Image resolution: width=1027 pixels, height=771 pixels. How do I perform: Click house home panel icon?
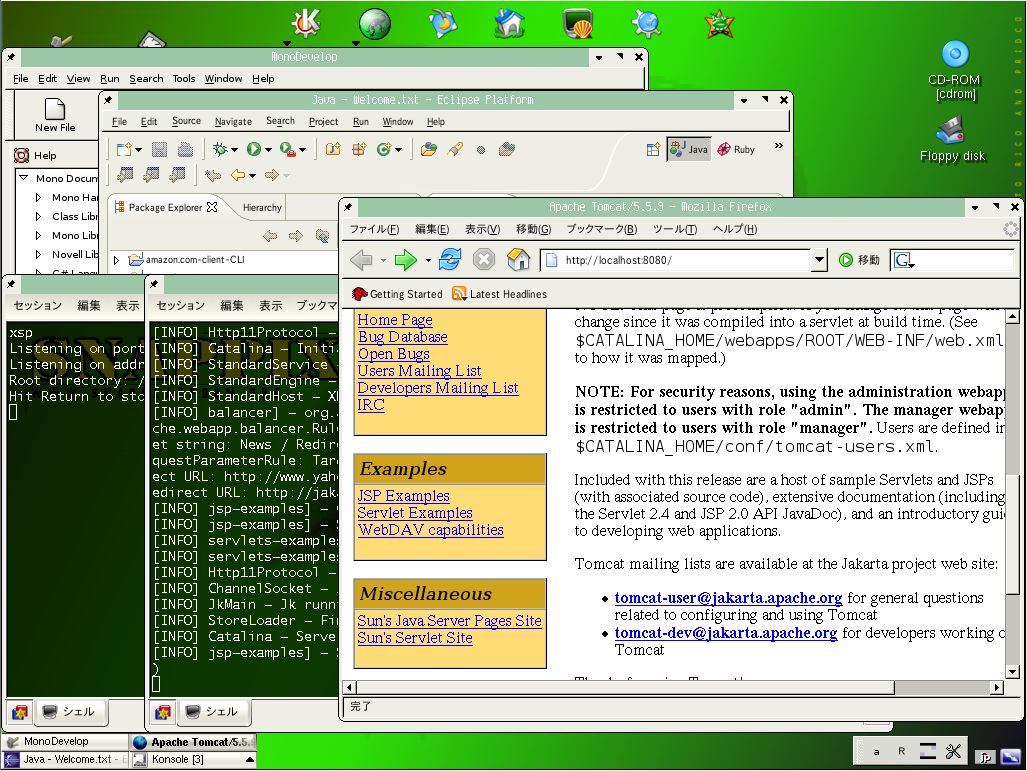click(510, 24)
